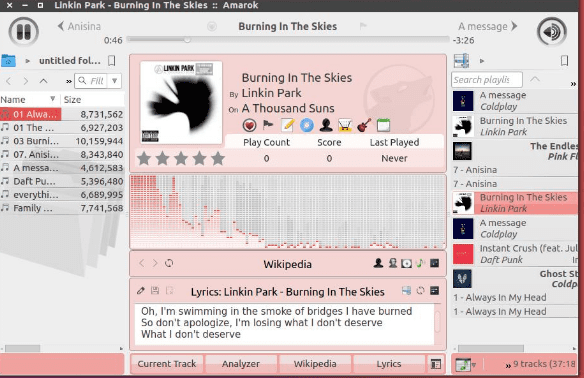Viewport: 584px width, 378px height.
Task: Show Wikipedia album page icon
Action: pos(406,264)
